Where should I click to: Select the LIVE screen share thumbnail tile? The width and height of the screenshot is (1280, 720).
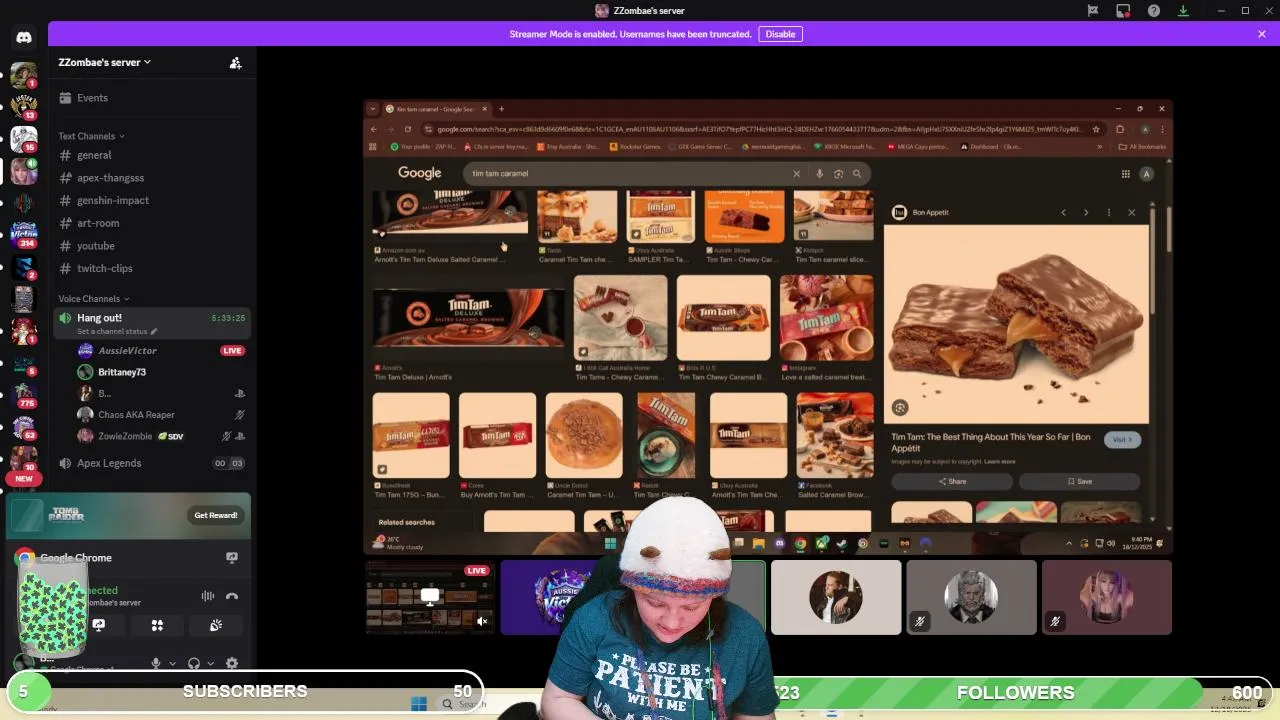point(430,597)
